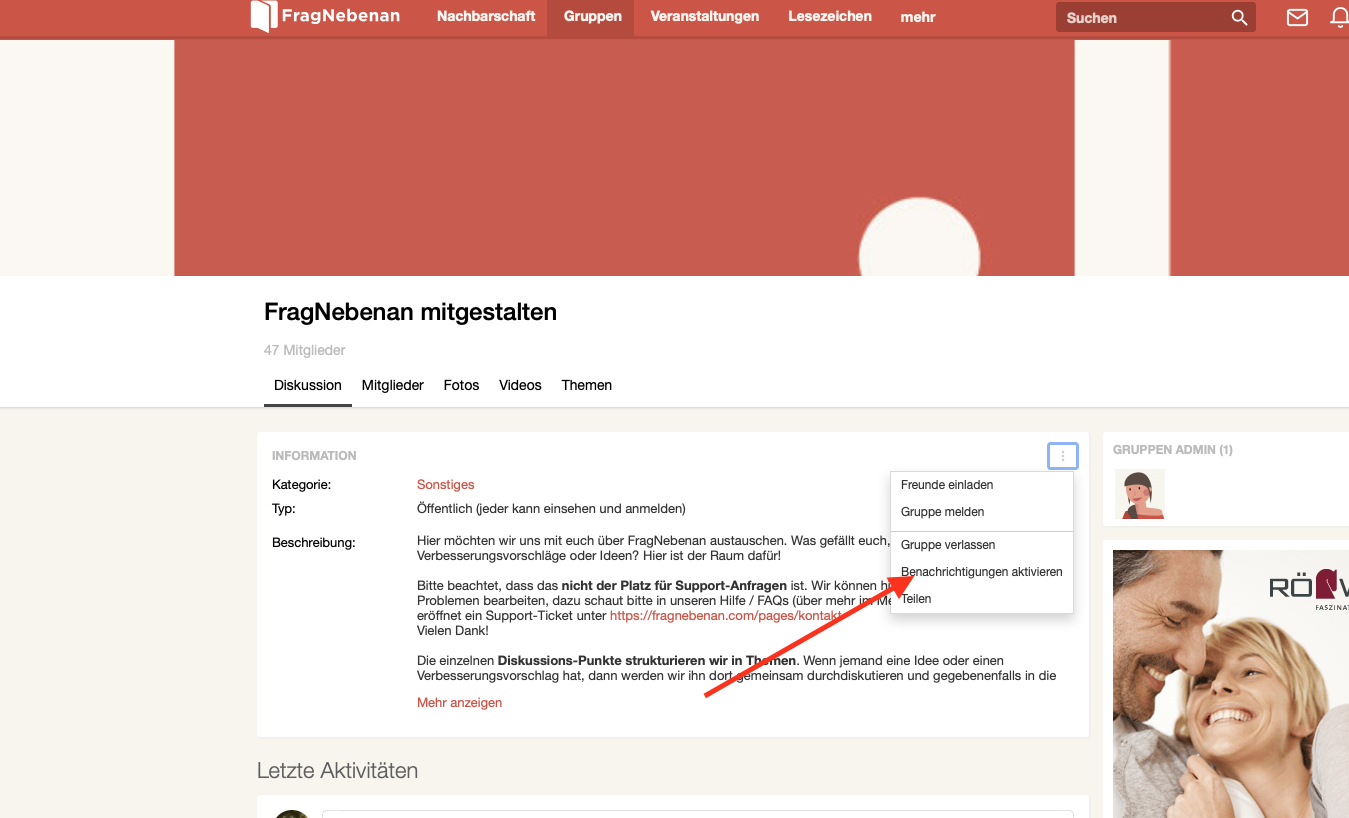
Task: Click into the Suchen search field
Action: point(1140,18)
